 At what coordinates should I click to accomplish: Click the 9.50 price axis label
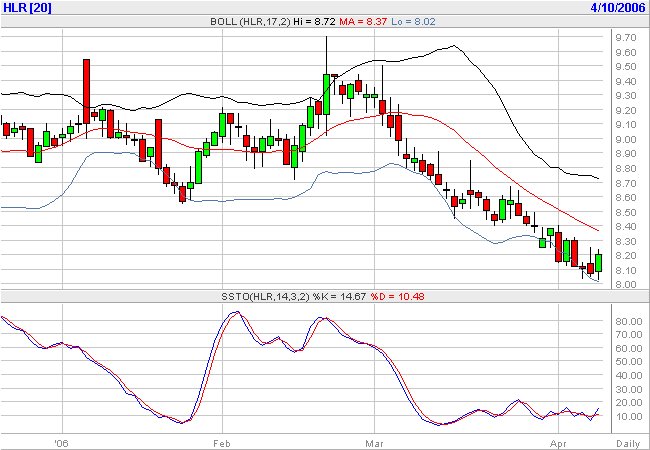626,67
